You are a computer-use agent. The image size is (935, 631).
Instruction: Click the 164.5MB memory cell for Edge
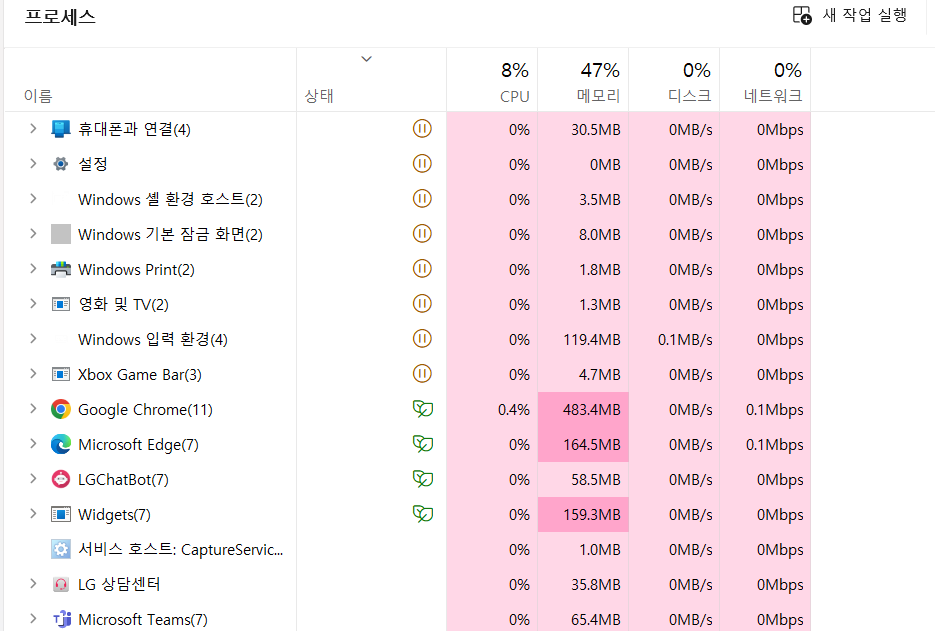tap(583, 444)
